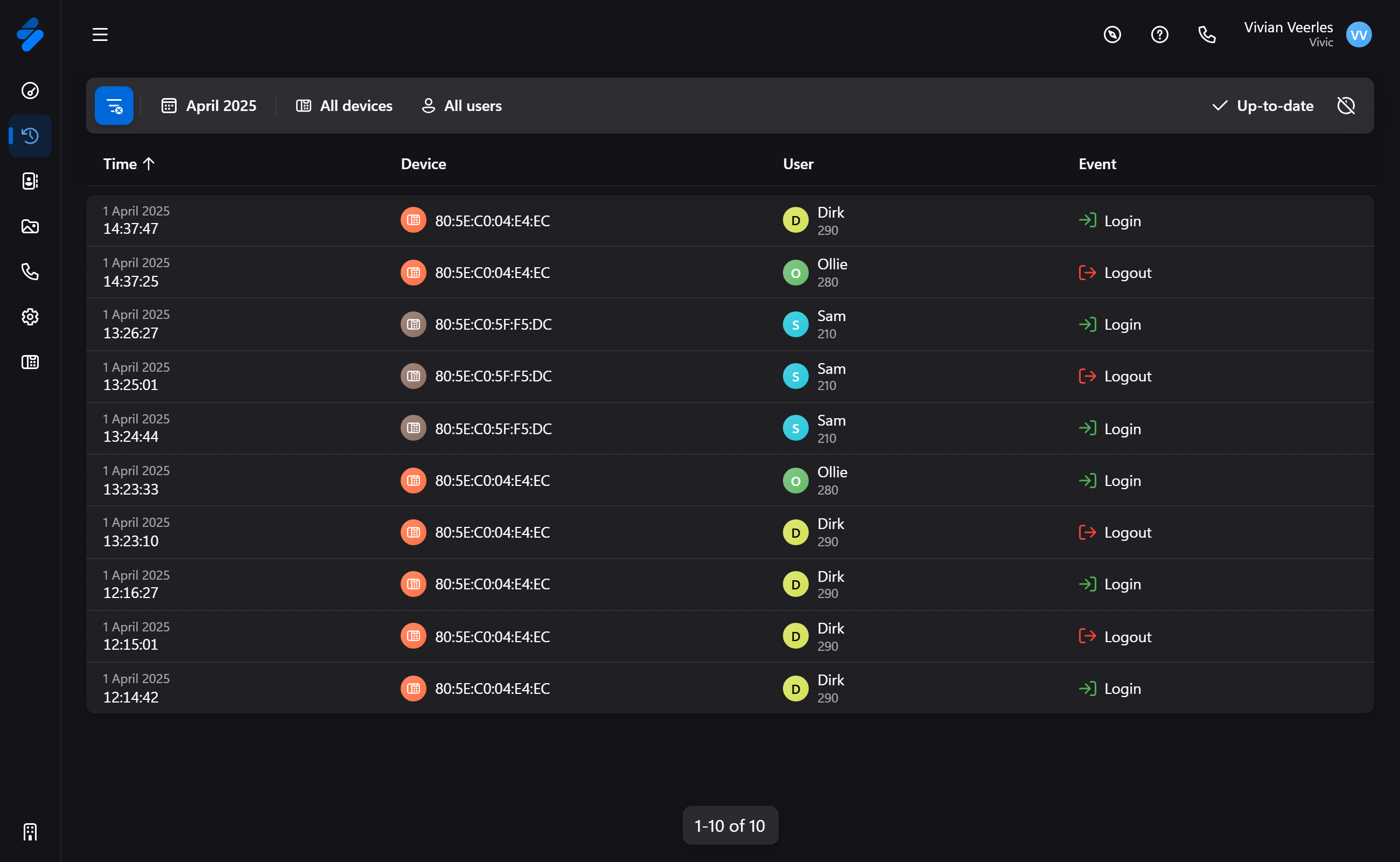Open the contacts book sidebar icon
The image size is (1400, 862).
[30, 180]
